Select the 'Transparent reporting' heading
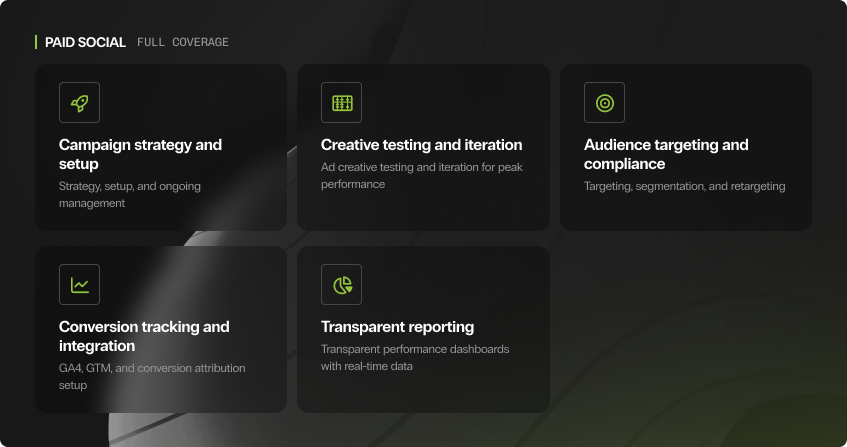The height and width of the screenshot is (447, 847). [x=398, y=327]
